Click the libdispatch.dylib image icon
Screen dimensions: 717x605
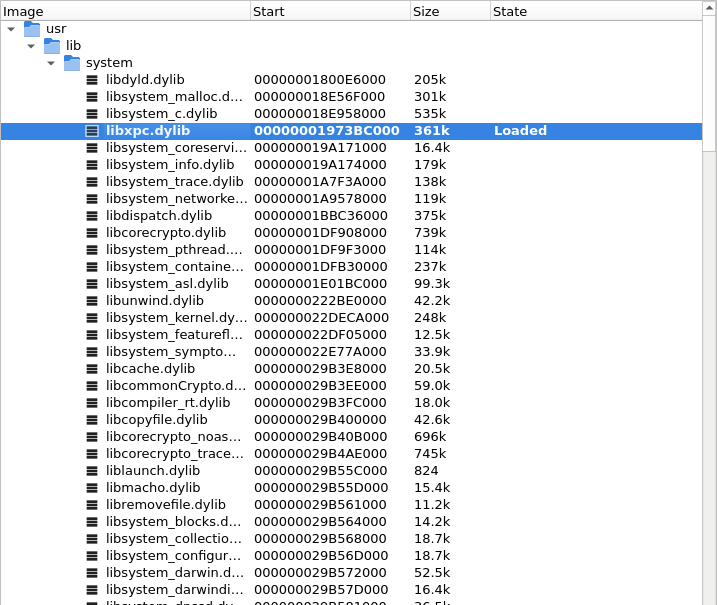(92, 216)
